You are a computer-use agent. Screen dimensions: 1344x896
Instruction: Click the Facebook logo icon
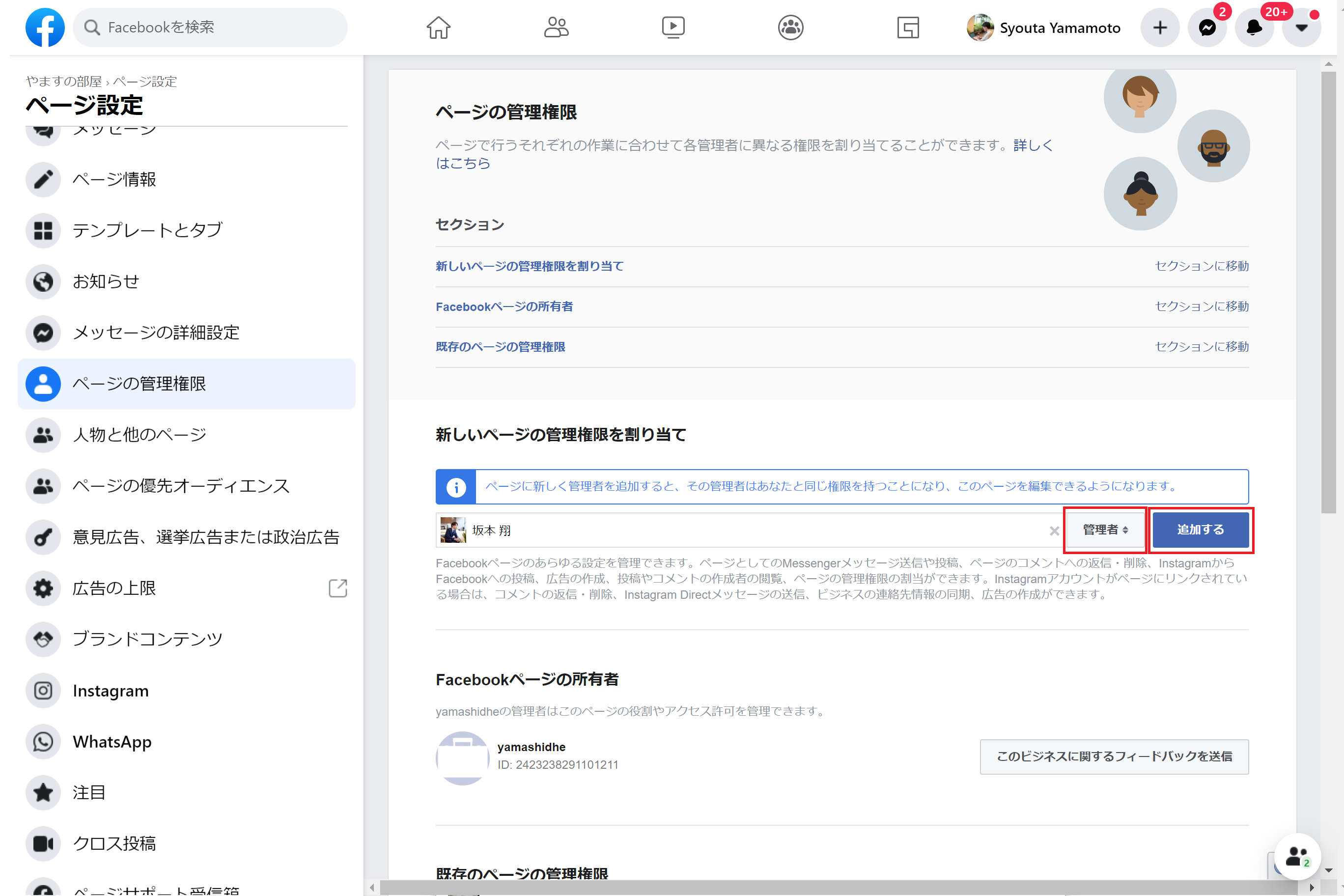pyautogui.click(x=45, y=28)
